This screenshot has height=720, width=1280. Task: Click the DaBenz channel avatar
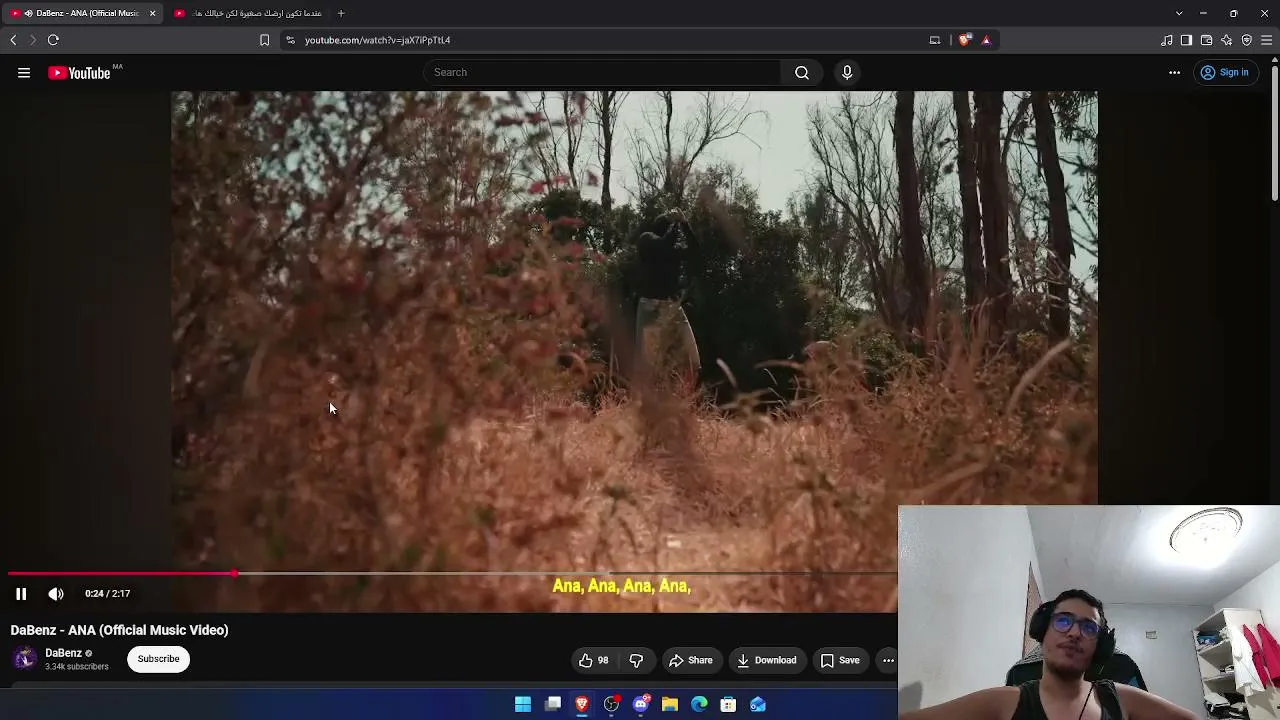coord(24,658)
